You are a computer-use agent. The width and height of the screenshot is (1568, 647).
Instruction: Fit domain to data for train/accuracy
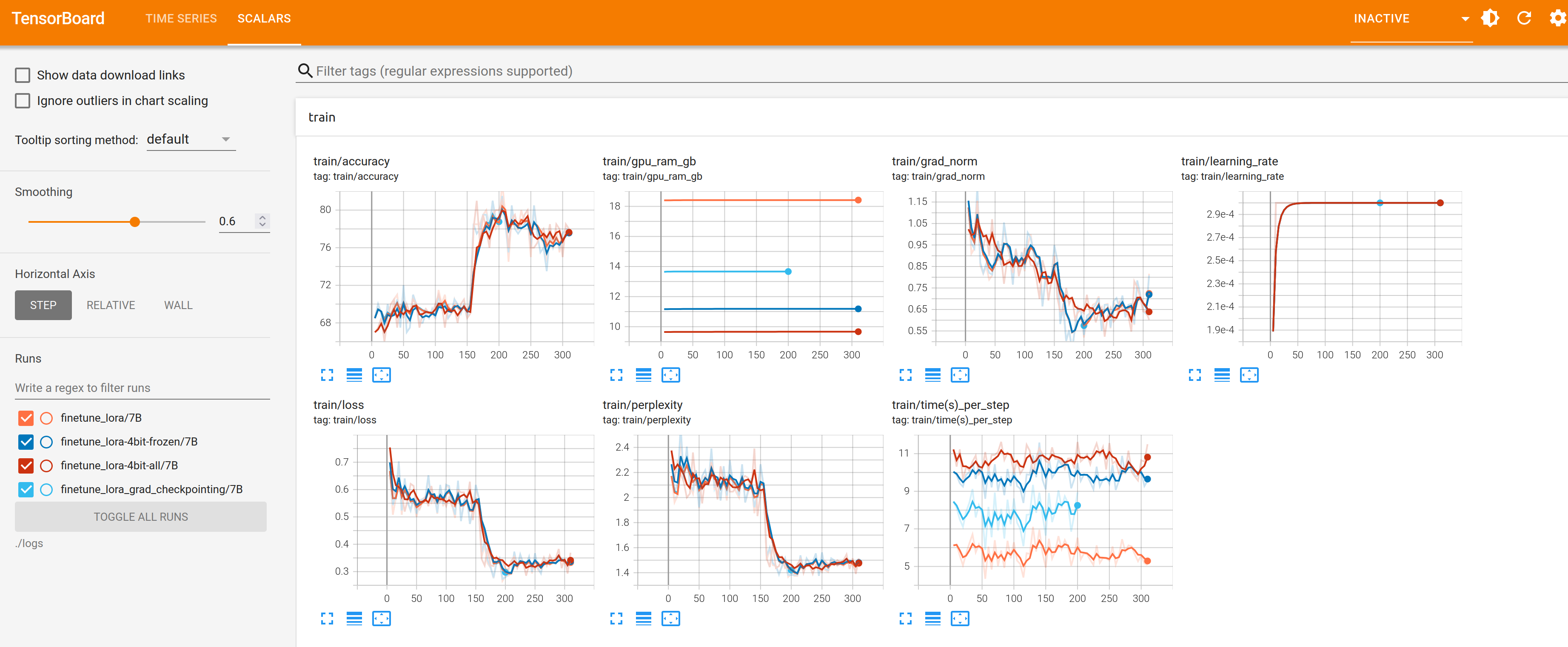point(382,375)
